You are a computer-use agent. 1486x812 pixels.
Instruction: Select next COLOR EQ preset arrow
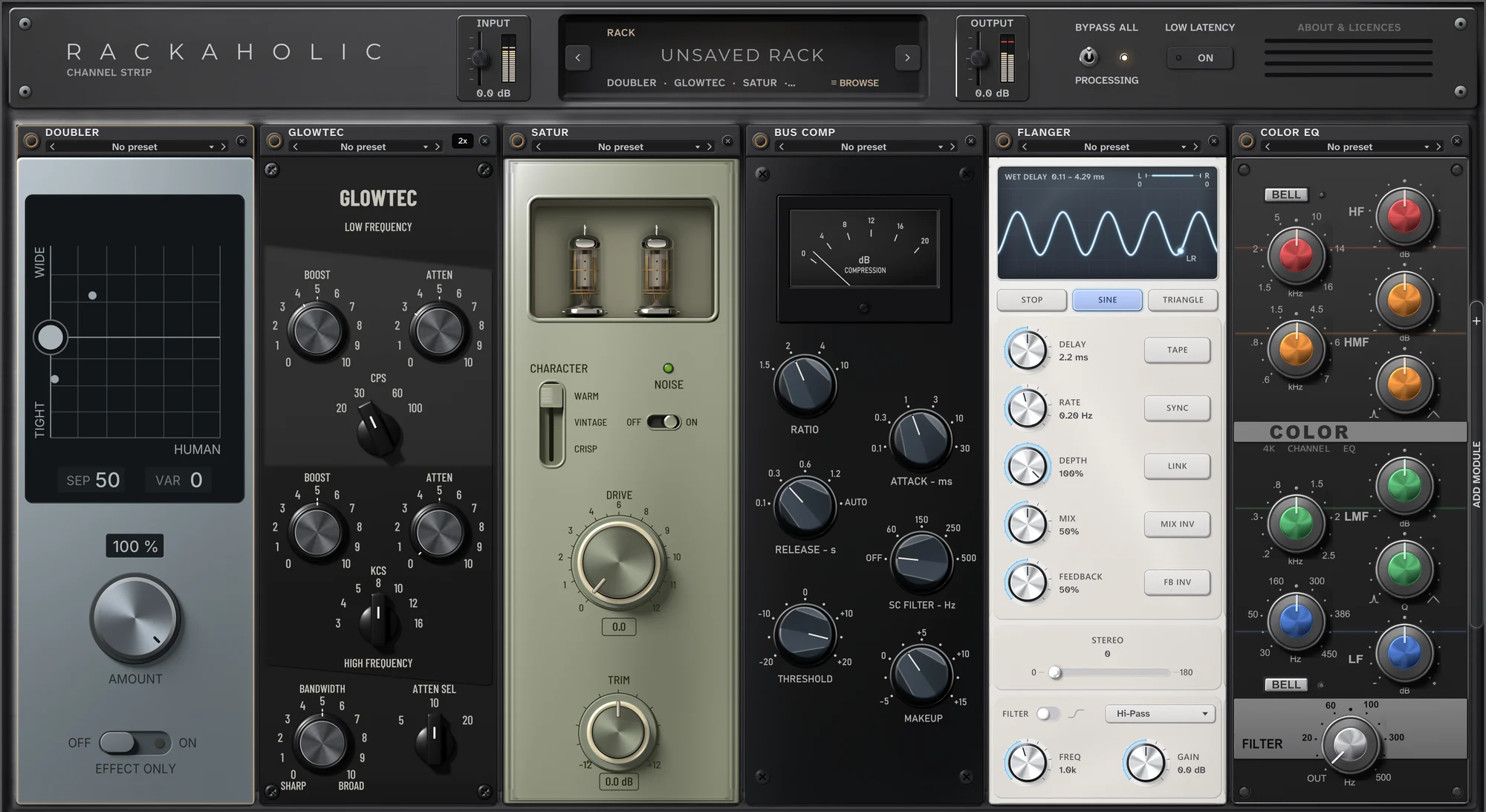pos(1438,147)
